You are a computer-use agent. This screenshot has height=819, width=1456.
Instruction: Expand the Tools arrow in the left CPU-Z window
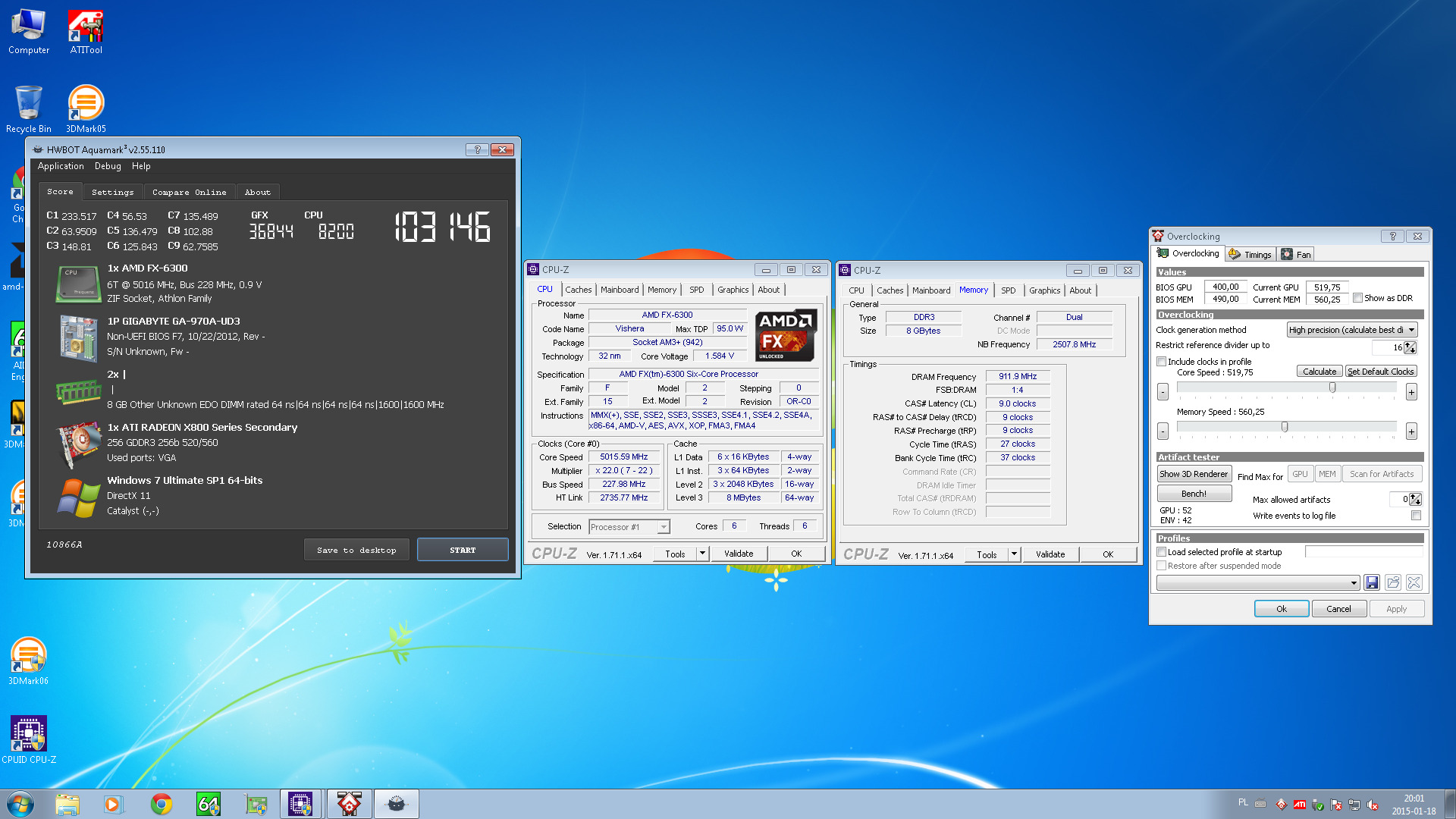click(702, 554)
